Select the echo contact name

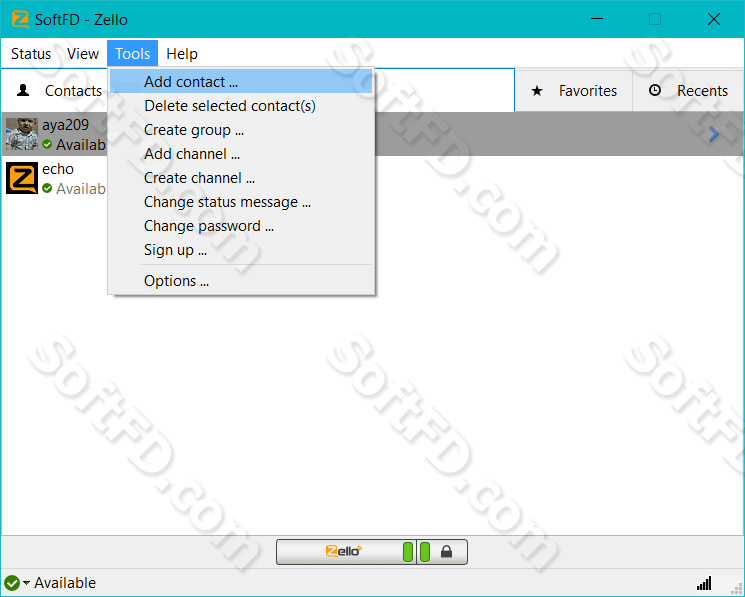[x=57, y=169]
